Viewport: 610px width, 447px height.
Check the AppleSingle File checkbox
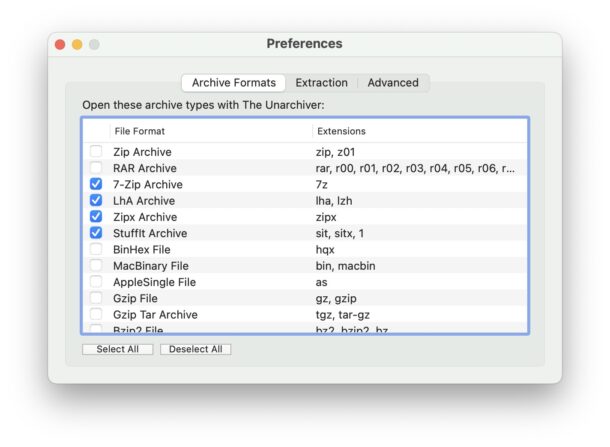point(96,282)
